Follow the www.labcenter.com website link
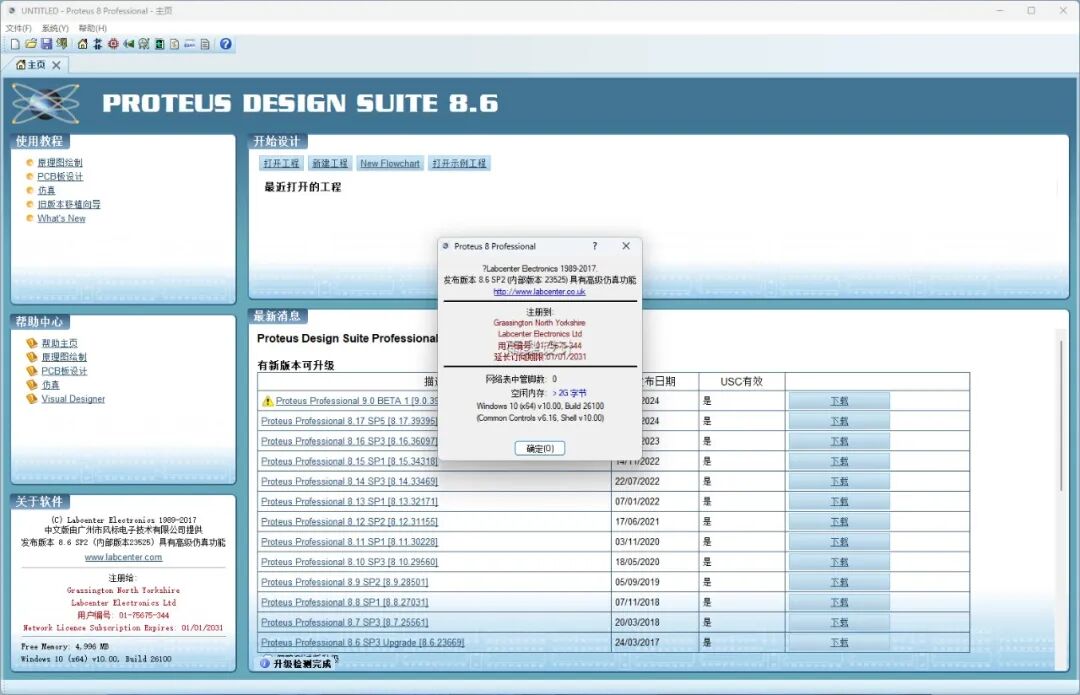This screenshot has height=695, width=1080. pos(122,555)
